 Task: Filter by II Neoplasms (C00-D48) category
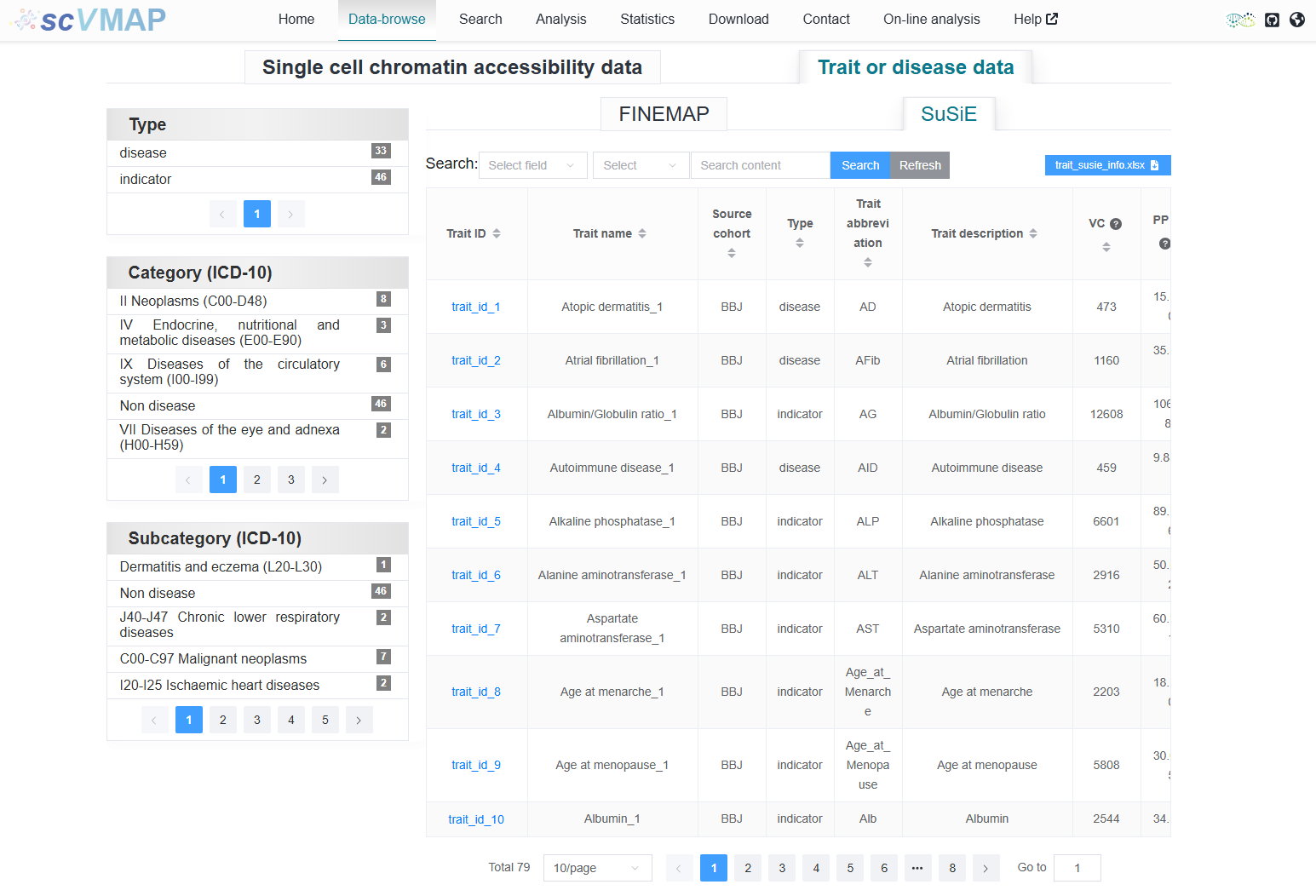coord(257,302)
